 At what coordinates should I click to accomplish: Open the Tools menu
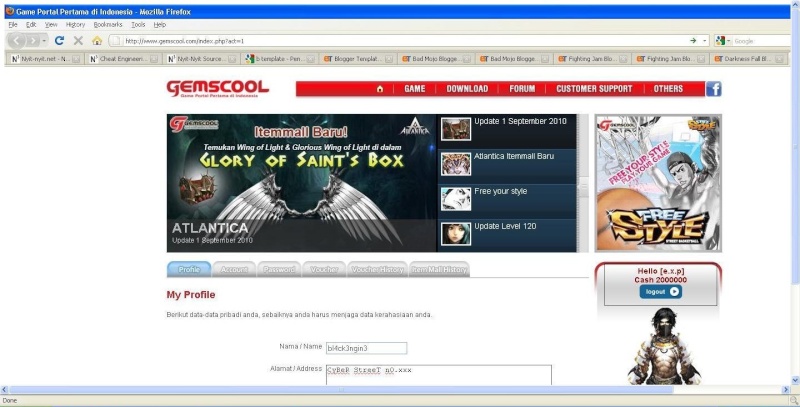pyautogui.click(x=138, y=24)
